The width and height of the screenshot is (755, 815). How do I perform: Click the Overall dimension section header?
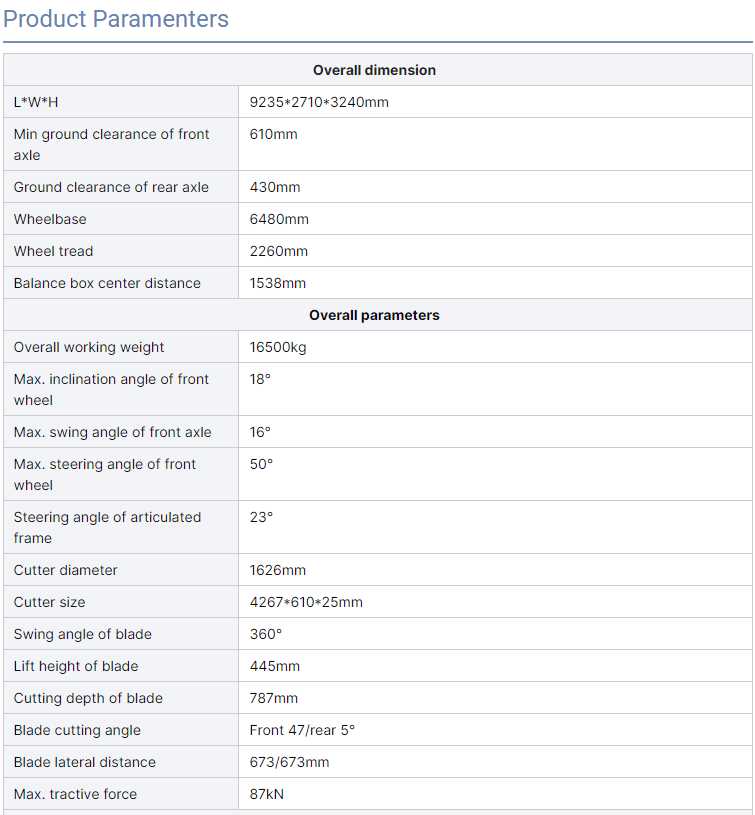coord(374,70)
